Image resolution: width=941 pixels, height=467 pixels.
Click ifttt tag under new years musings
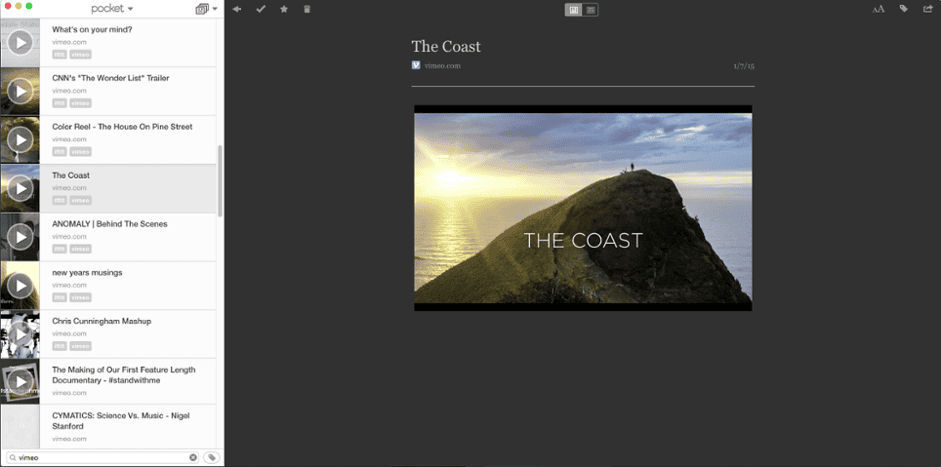point(59,298)
